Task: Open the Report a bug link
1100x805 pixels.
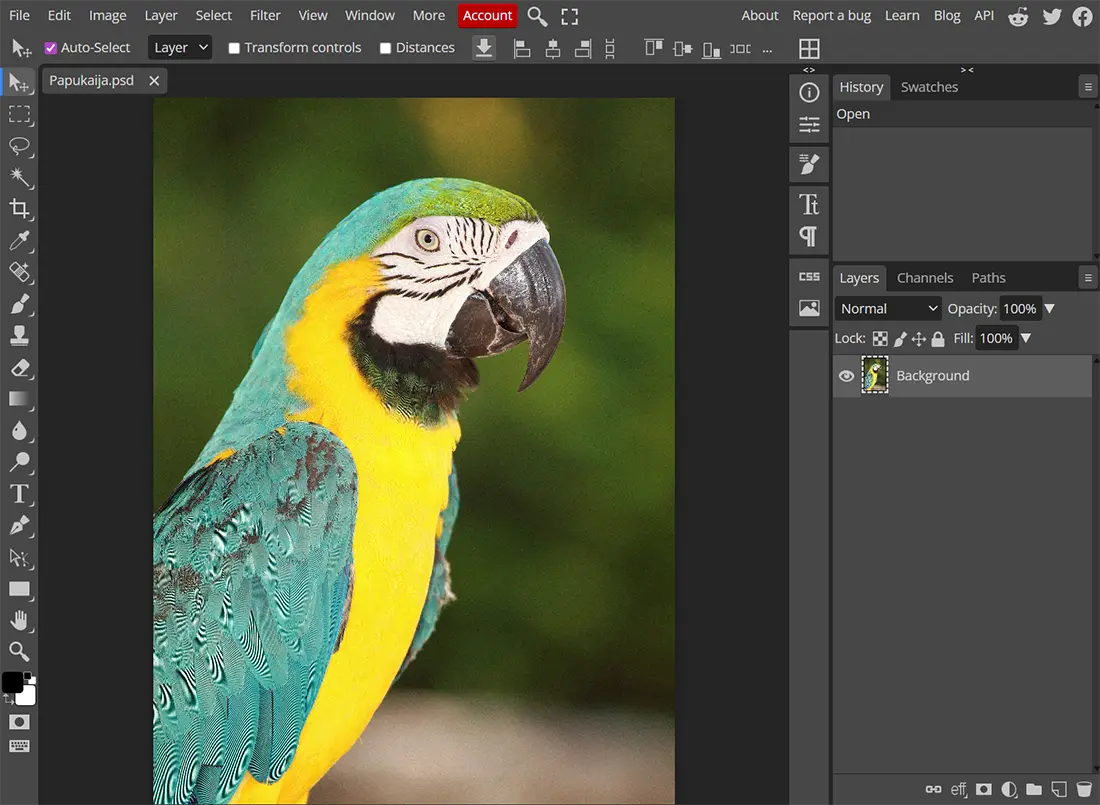Action: 831,15
